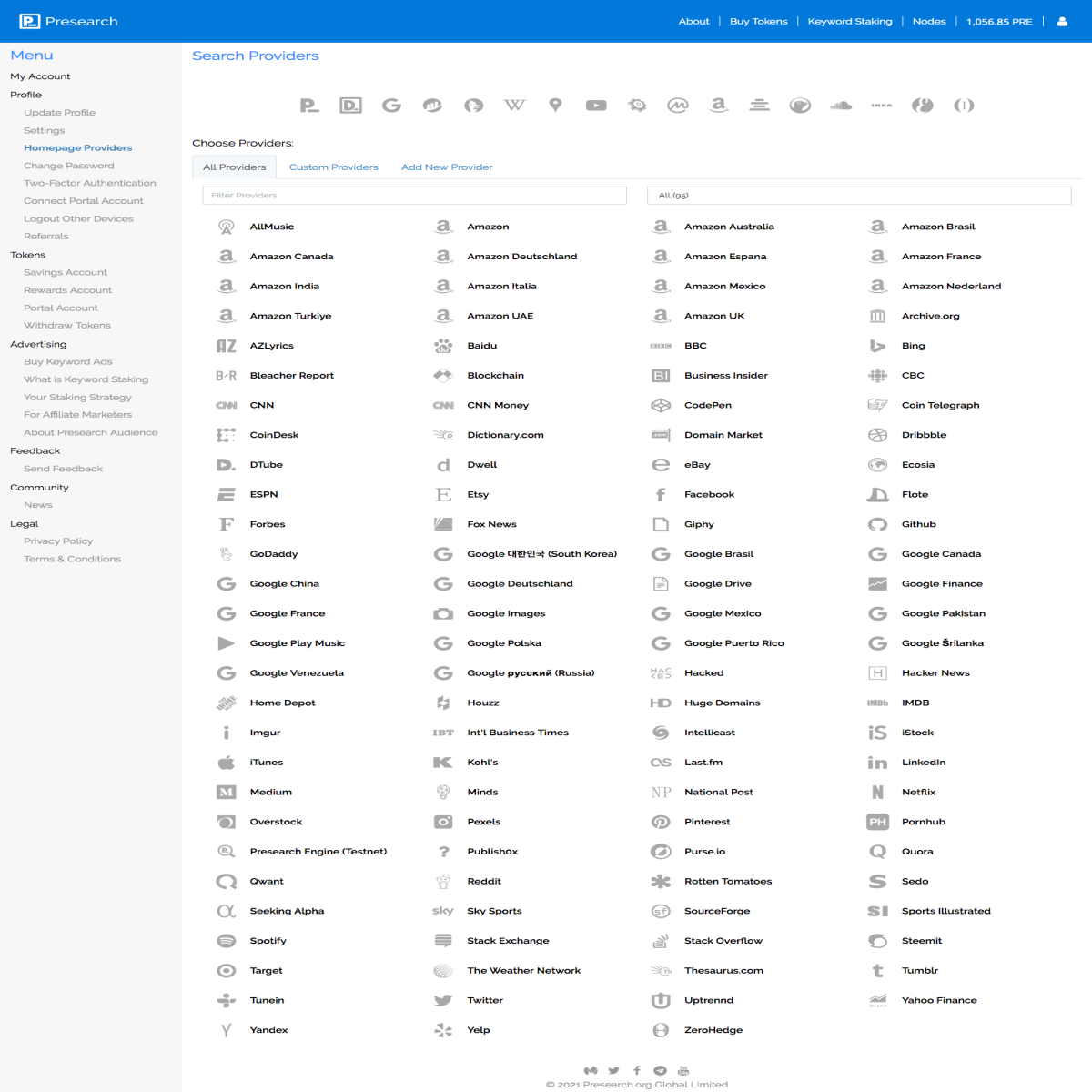The height and width of the screenshot is (1092, 1092).
Task: Open Privacy Policy in sidebar
Action: (x=58, y=541)
